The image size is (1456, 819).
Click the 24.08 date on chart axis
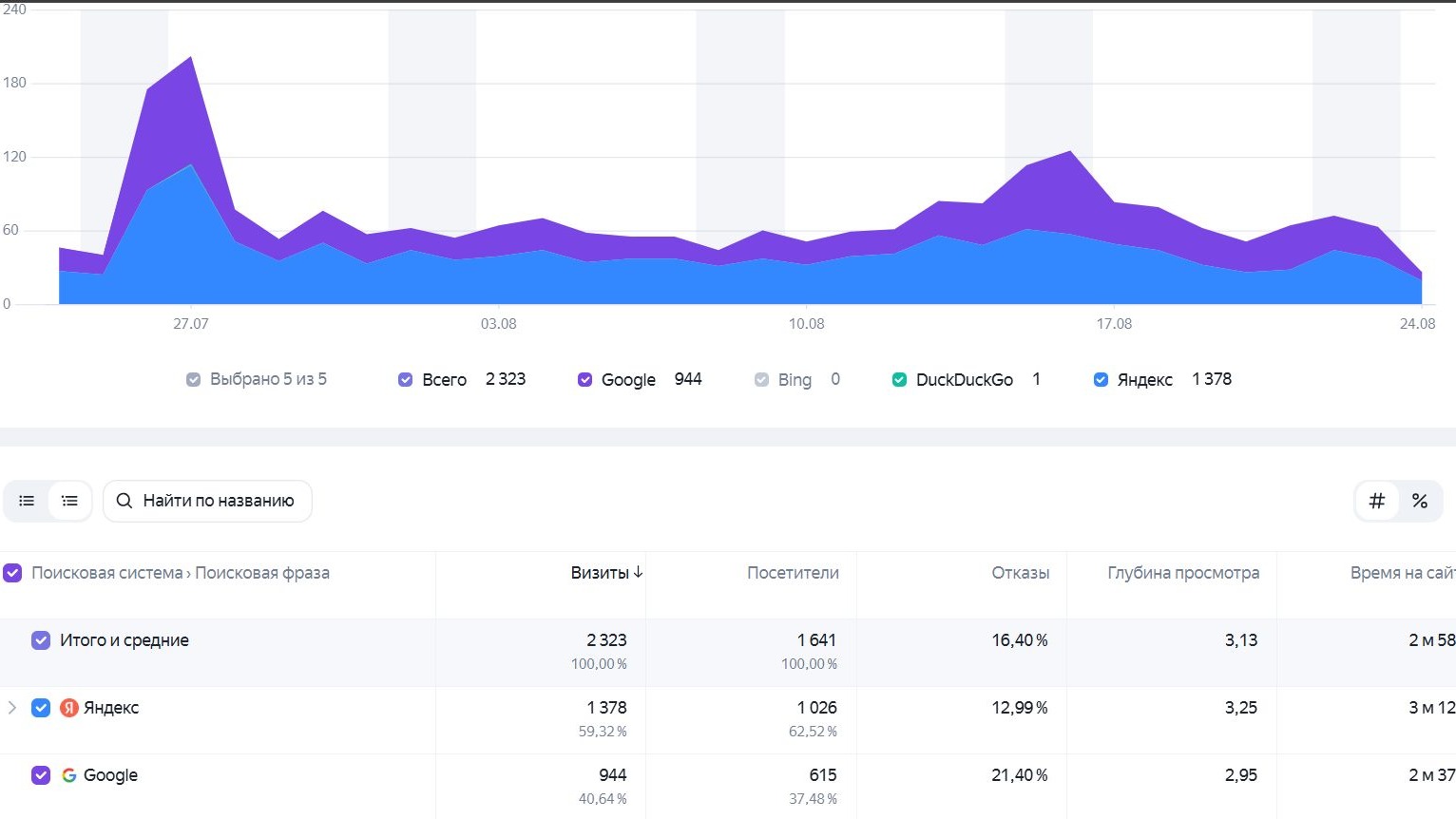pyautogui.click(x=1417, y=324)
